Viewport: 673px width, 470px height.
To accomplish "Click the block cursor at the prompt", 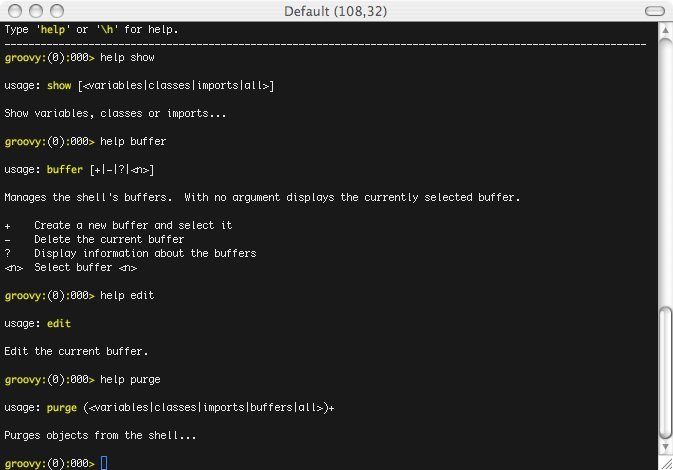I will [104, 463].
